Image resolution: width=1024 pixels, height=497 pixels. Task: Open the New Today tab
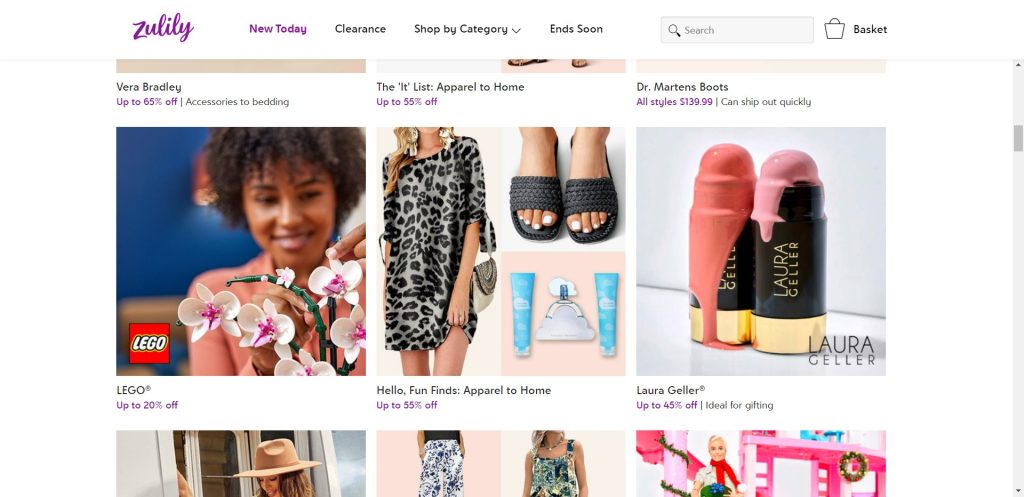(278, 29)
